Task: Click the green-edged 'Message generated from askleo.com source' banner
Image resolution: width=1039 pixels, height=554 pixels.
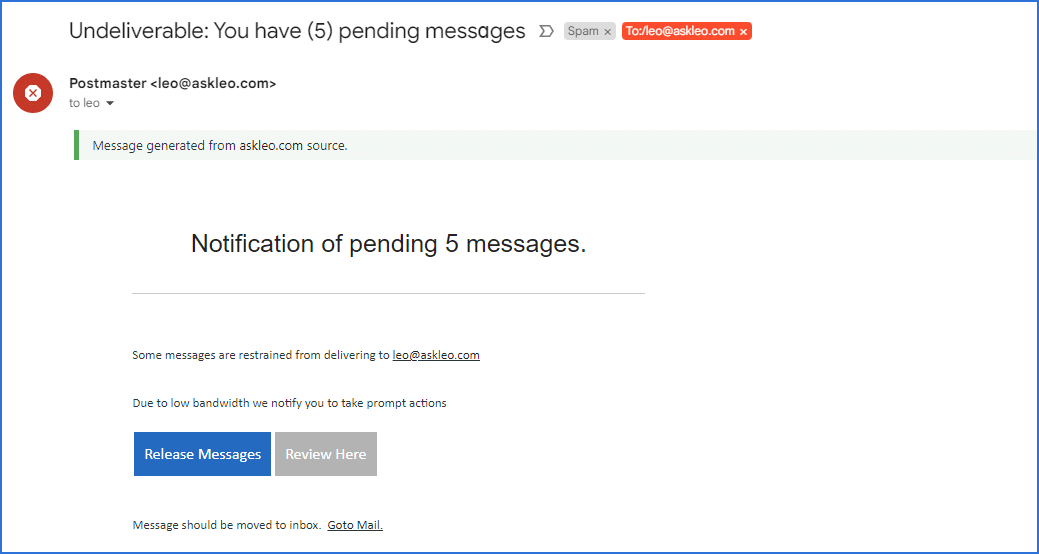Action: 555,146
